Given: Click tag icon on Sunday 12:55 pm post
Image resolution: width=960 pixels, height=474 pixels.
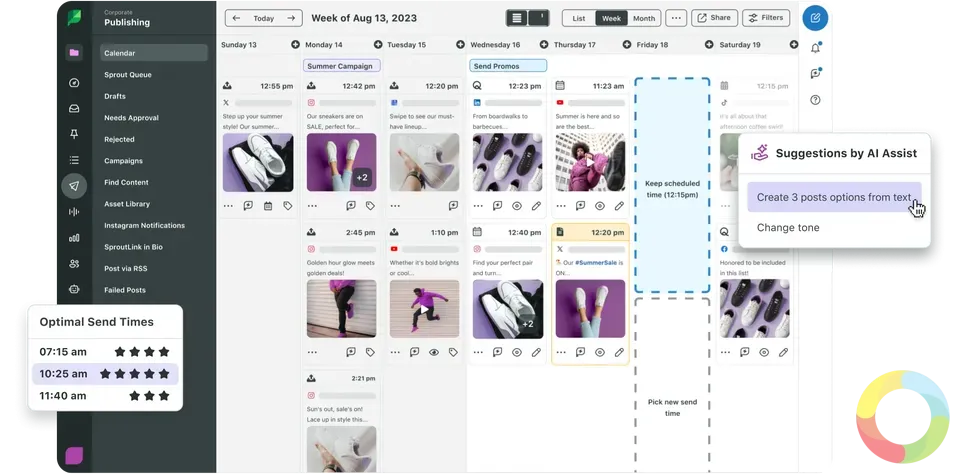Looking at the screenshot, I should pos(288,206).
